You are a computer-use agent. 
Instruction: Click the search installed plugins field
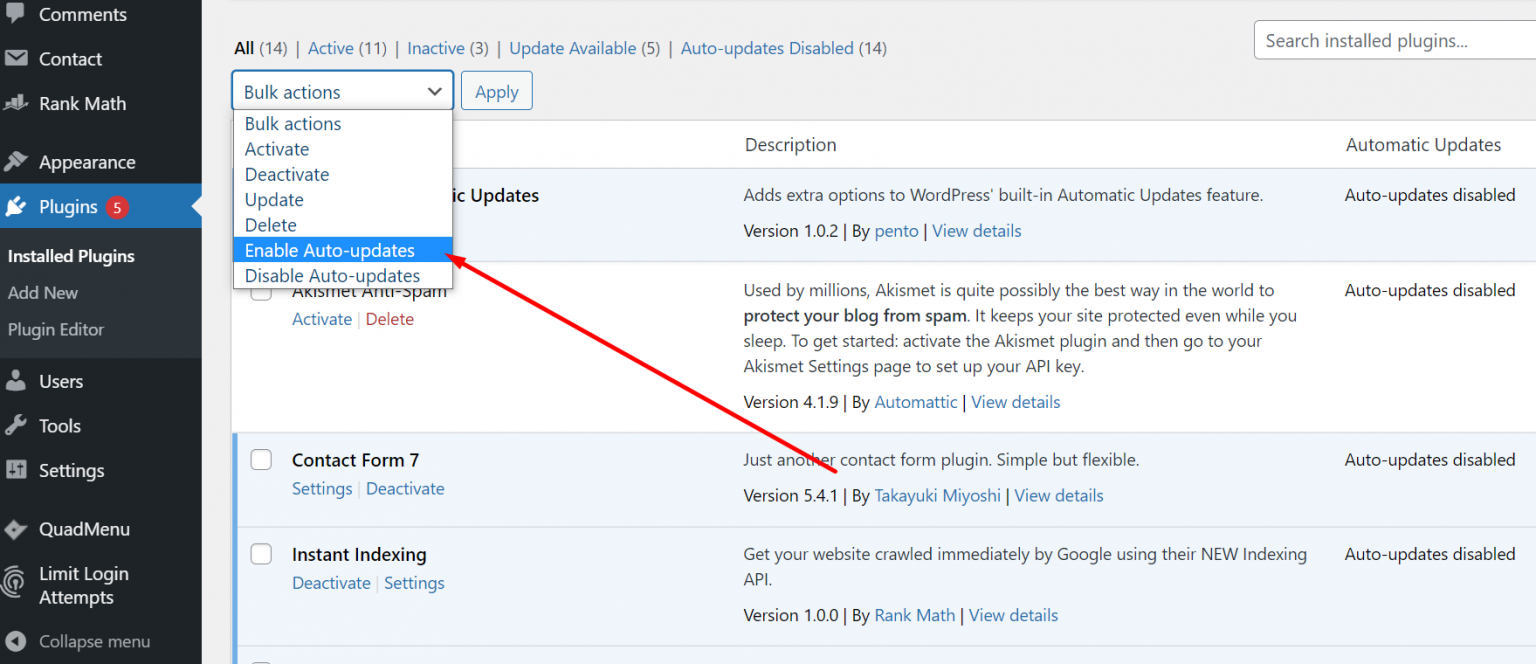click(1400, 40)
